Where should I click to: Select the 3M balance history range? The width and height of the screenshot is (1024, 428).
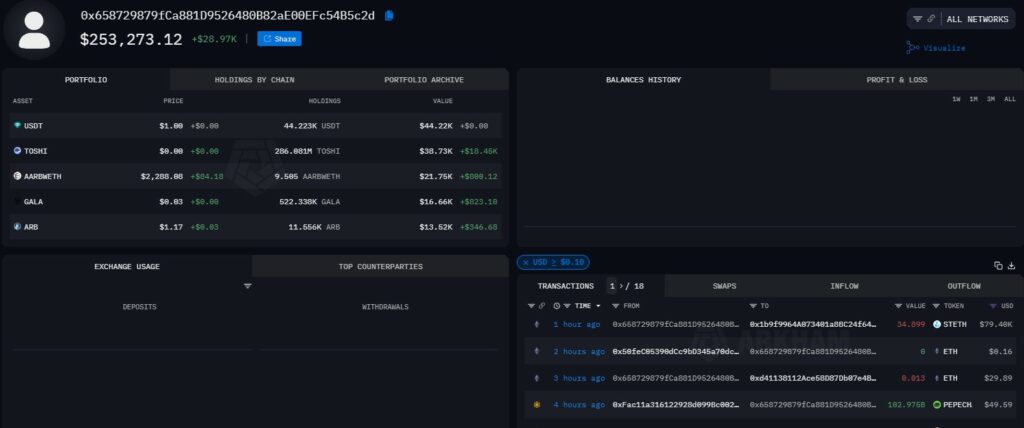991,99
